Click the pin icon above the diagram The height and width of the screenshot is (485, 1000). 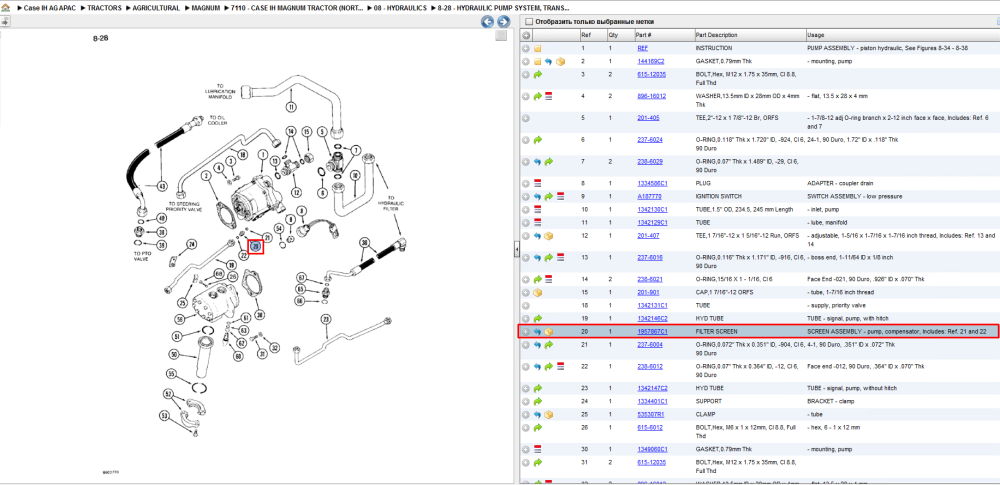[5, 22]
